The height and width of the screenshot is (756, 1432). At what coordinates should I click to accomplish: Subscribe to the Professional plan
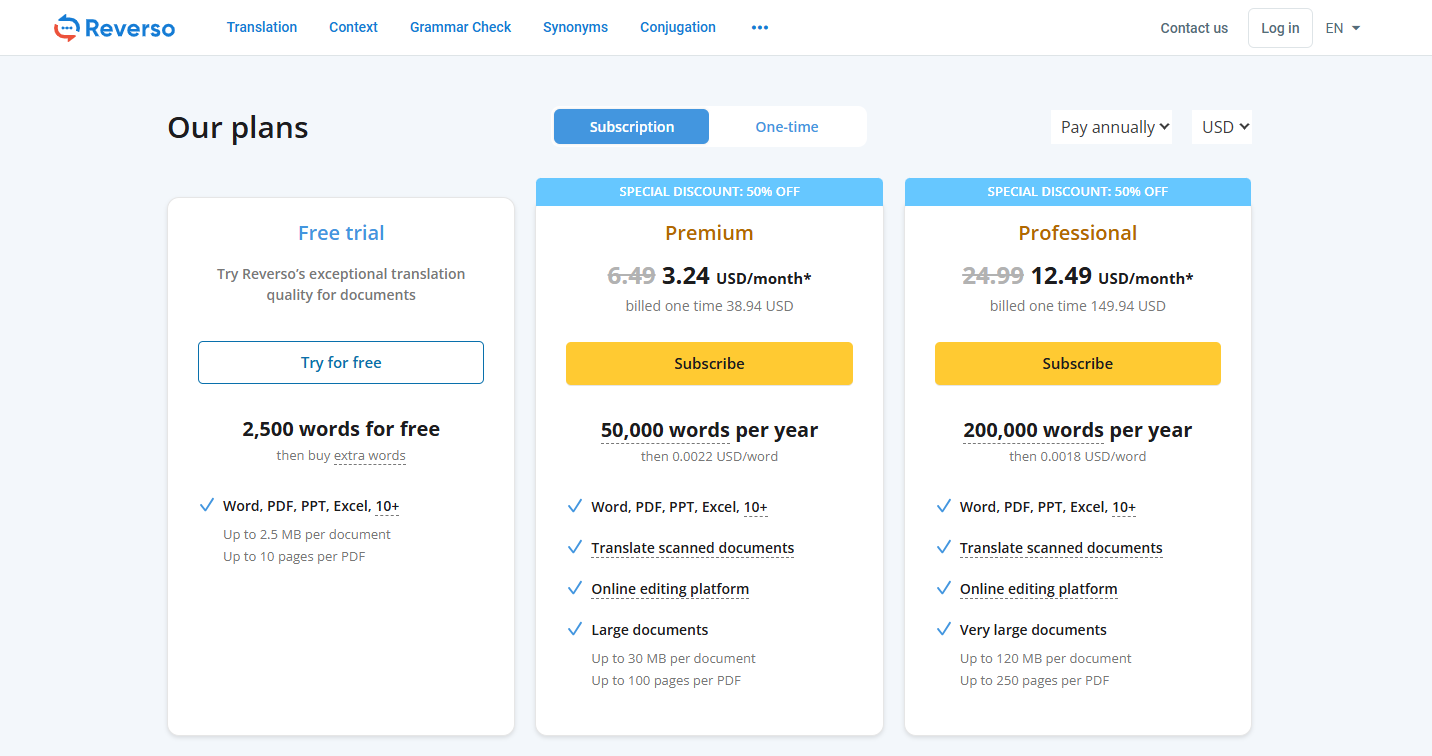pos(1077,364)
